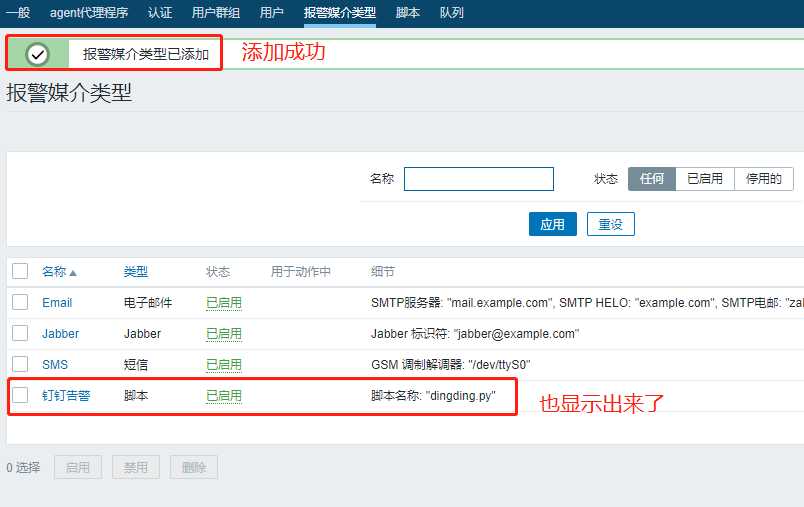The height and width of the screenshot is (507, 804).
Task: Go to the 用户群组 tab
Action: click(216, 12)
